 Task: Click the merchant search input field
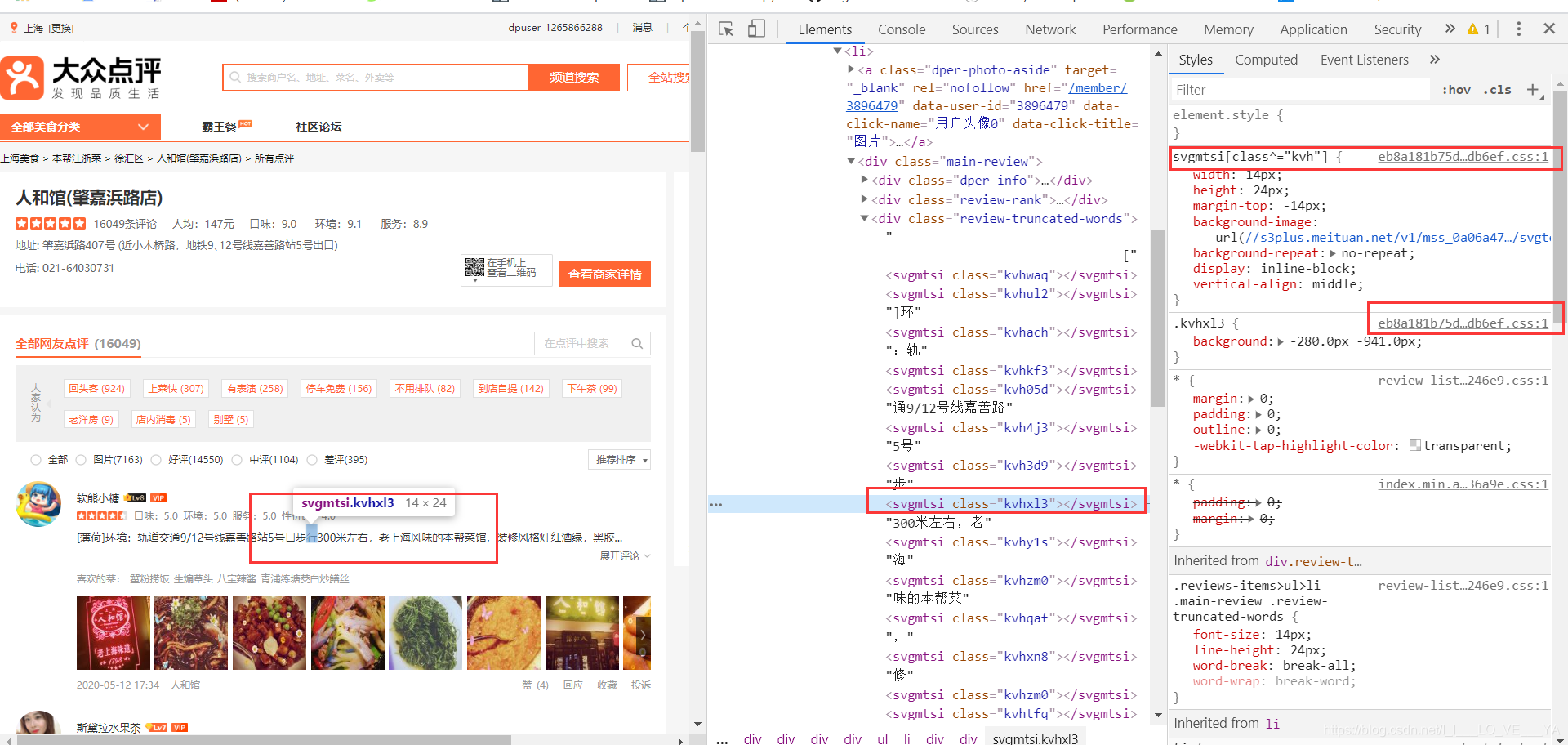(x=376, y=78)
